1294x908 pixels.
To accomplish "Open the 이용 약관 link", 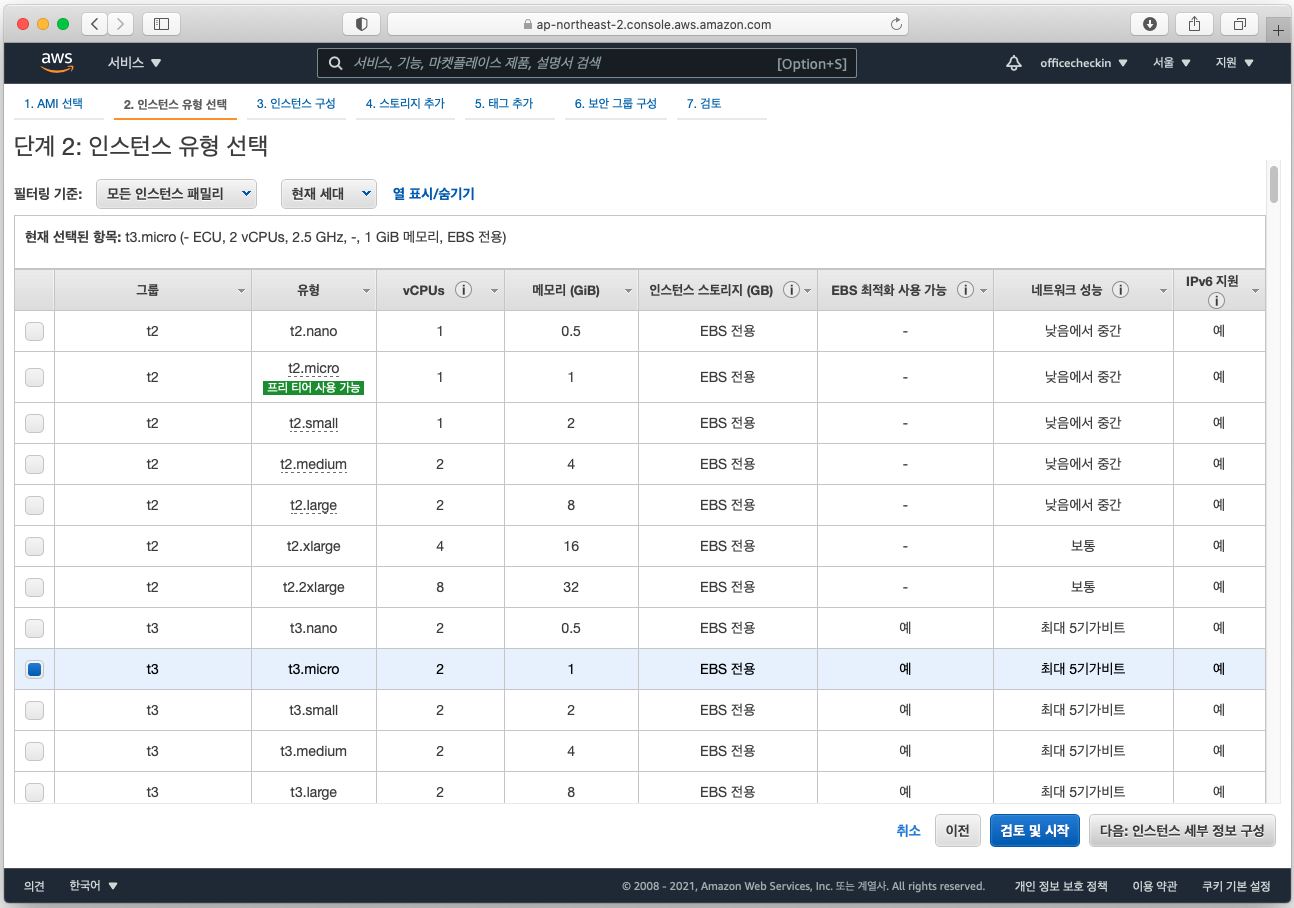I will [x=1154, y=886].
